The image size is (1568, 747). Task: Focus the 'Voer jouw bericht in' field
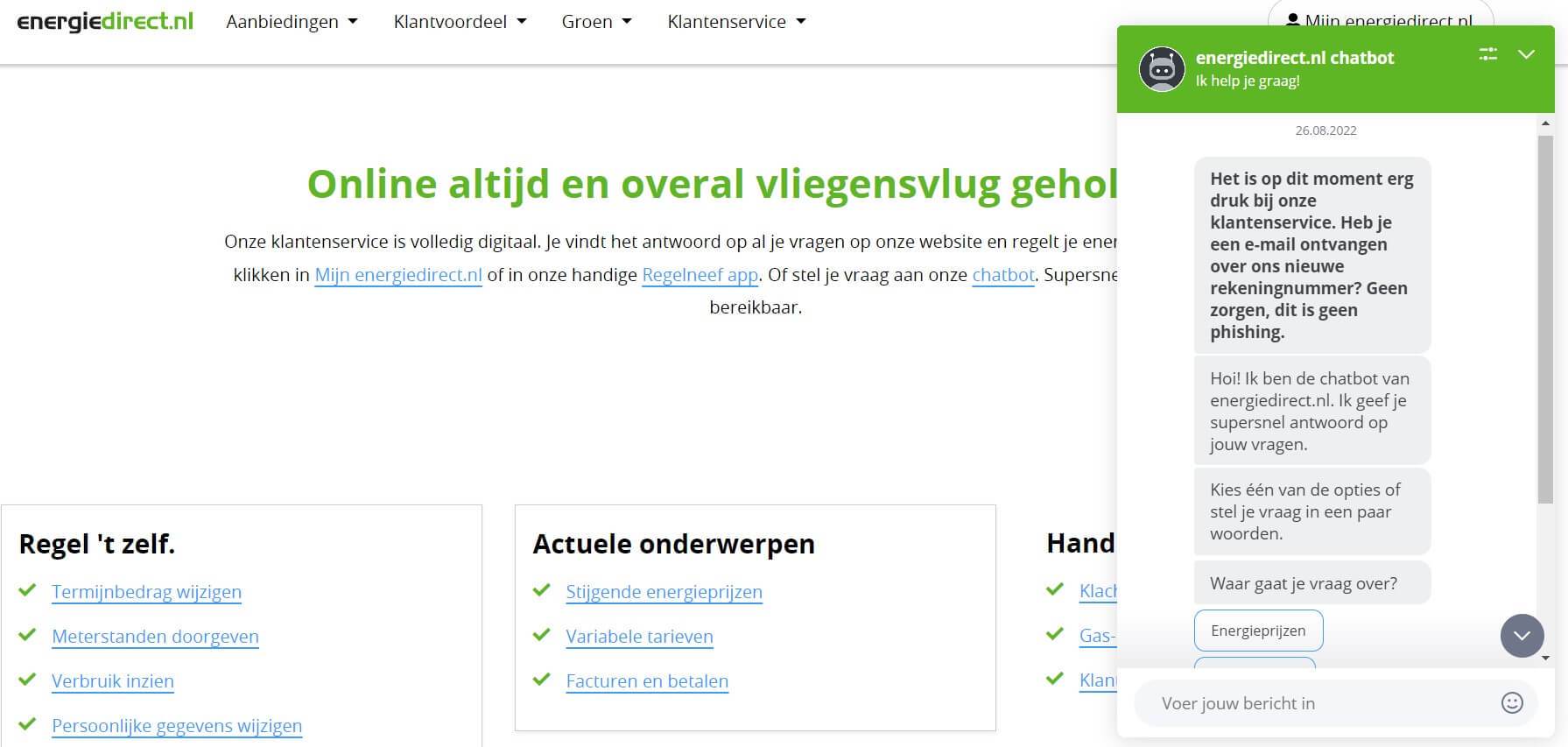tap(1318, 703)
